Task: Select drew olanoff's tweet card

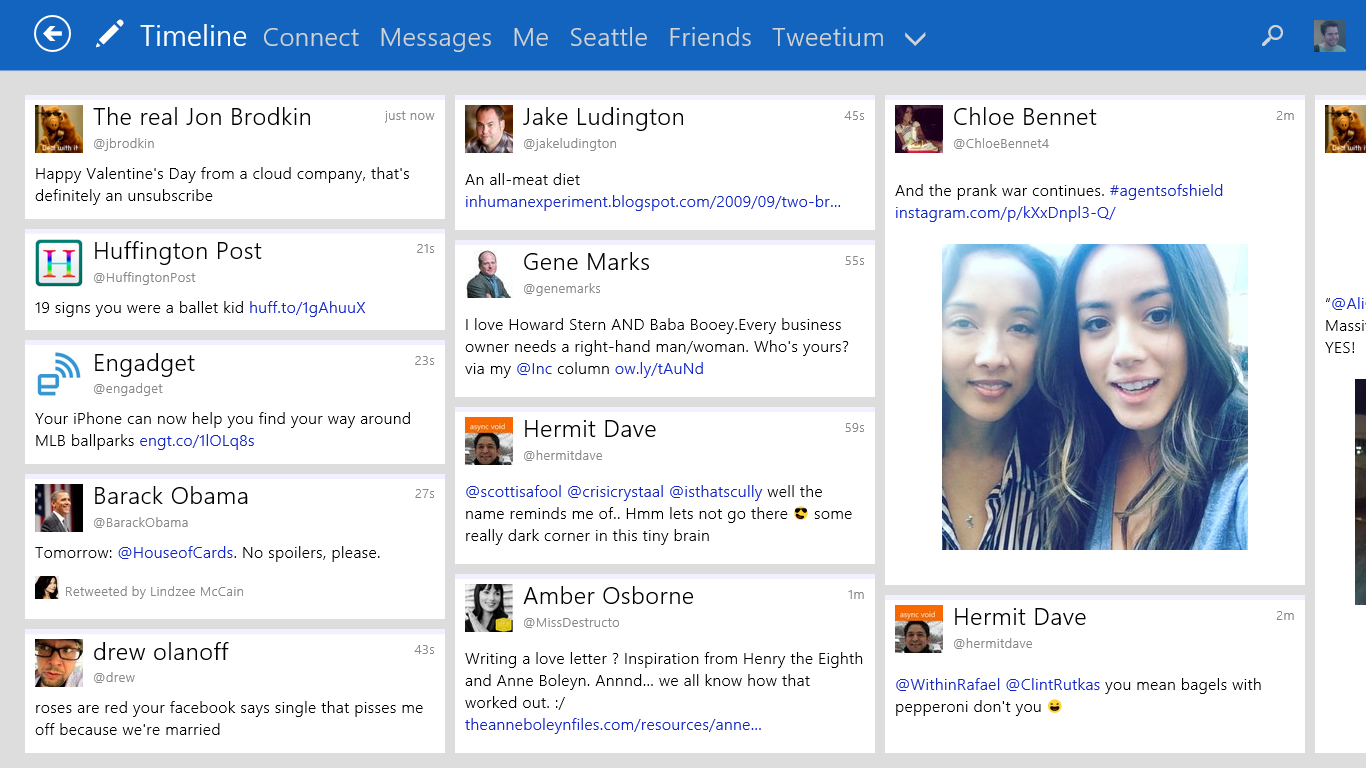Action: tap(235, 690)
